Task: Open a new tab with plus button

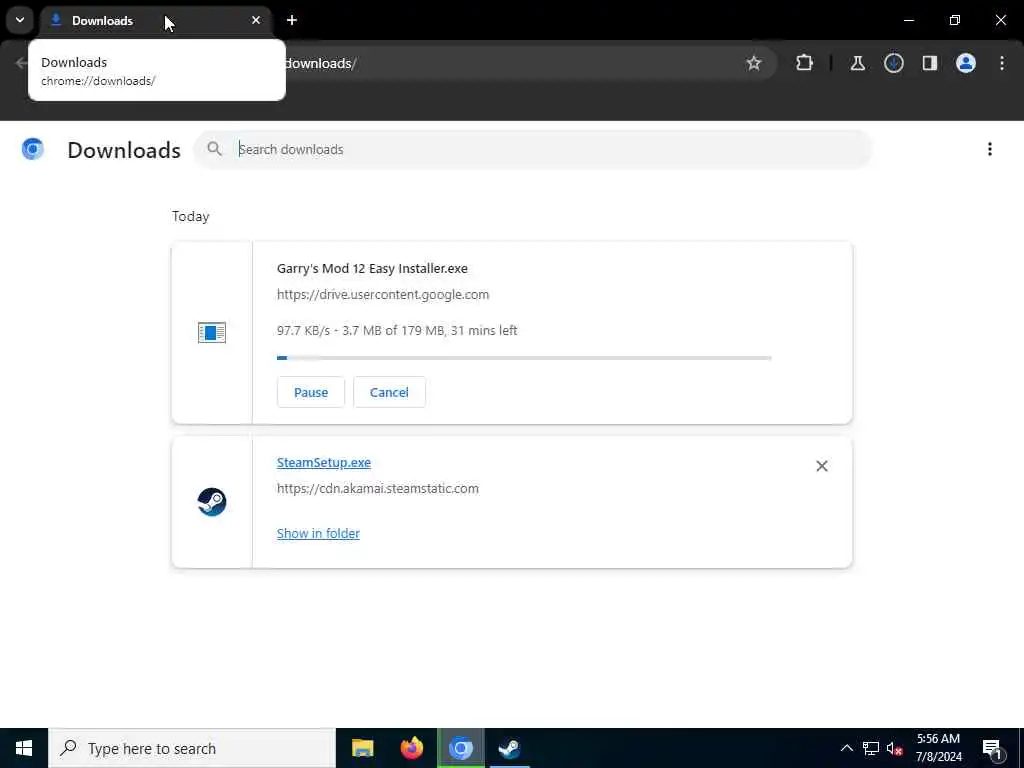Action: (292, 20)
